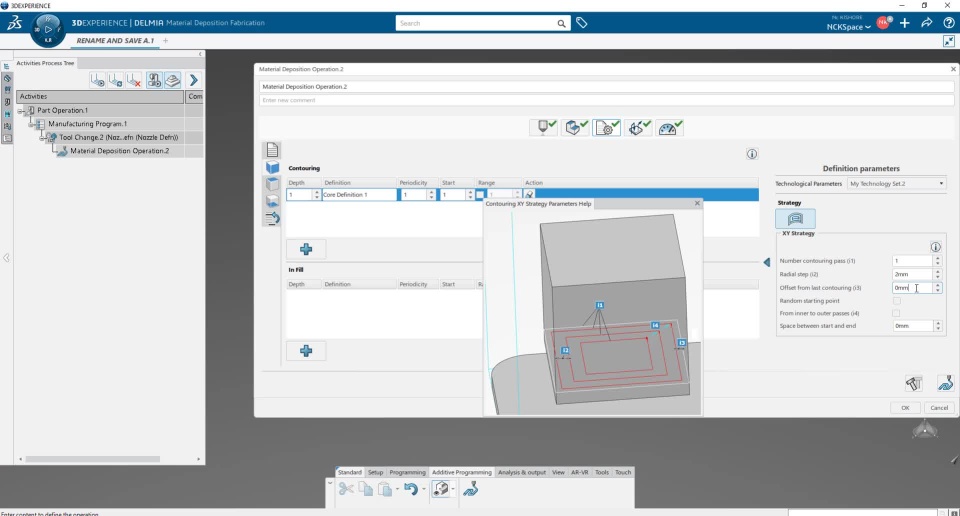Open the NCKSpace dropdown arrow
Viewport: 960px width, 516px height.
(x=868, y=28)
